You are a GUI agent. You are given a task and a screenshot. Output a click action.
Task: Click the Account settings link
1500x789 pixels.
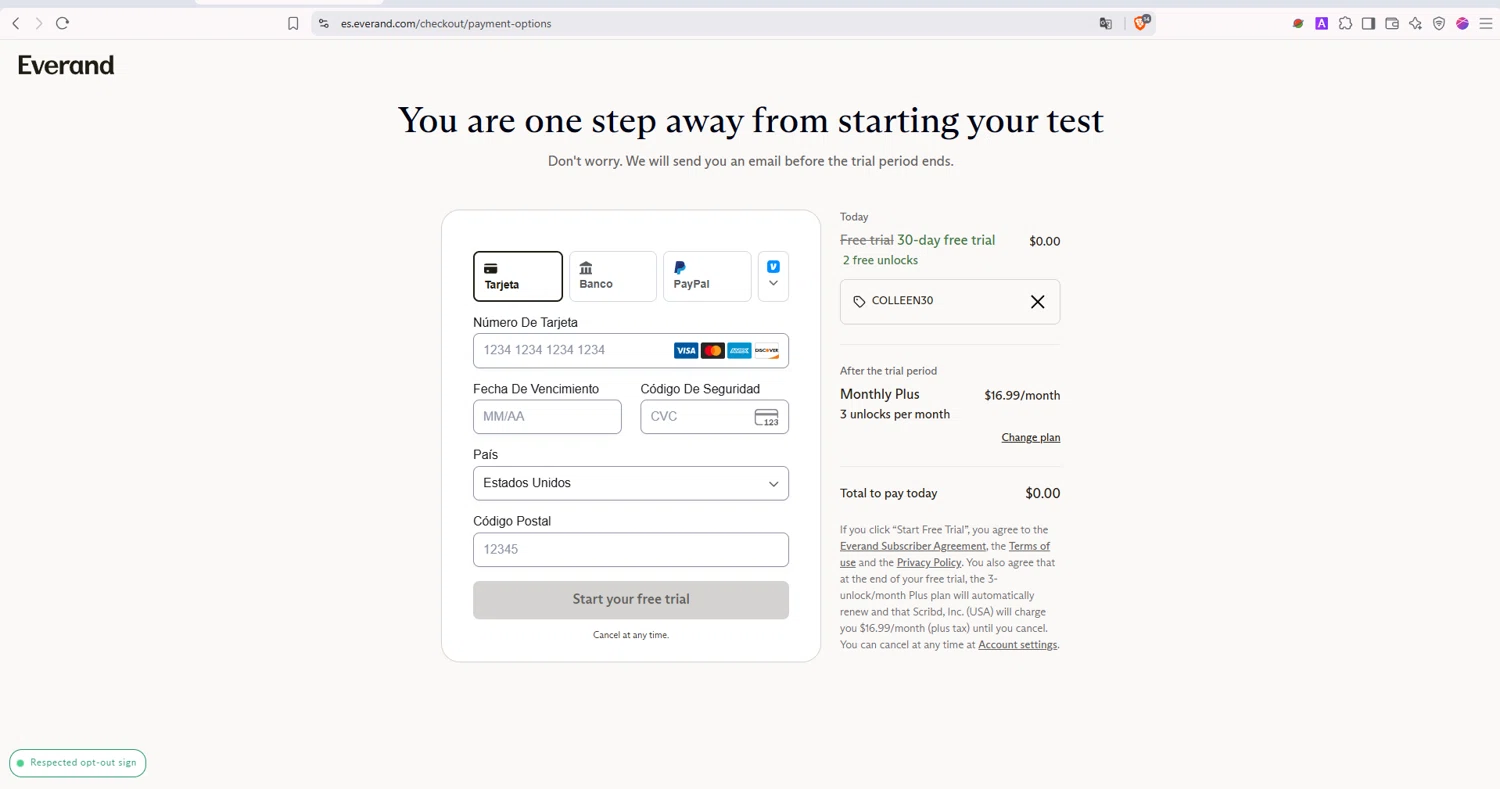pyautogui.click(x=1017, y=645)
